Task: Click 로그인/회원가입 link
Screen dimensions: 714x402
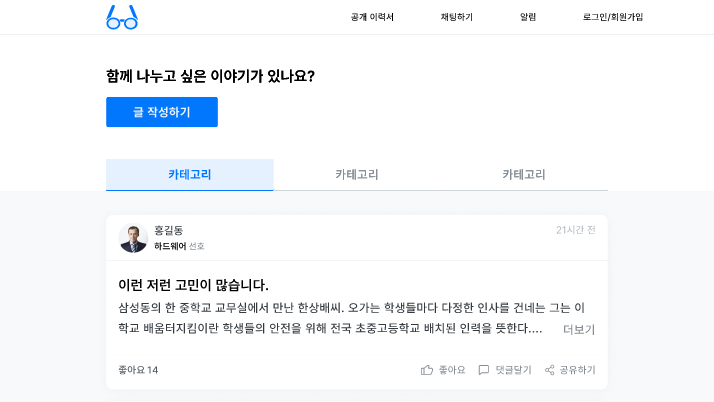Action: tap(613, 17)
